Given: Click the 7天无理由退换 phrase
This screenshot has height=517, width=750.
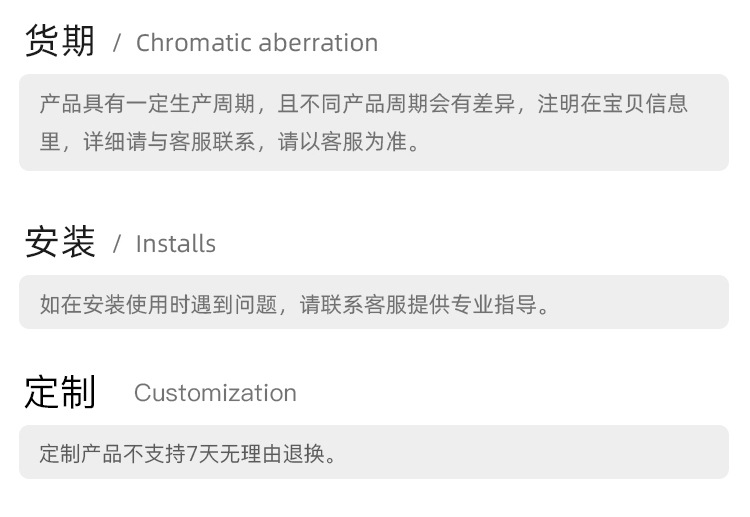Looking at the screenshot, I should coord(256,454).
